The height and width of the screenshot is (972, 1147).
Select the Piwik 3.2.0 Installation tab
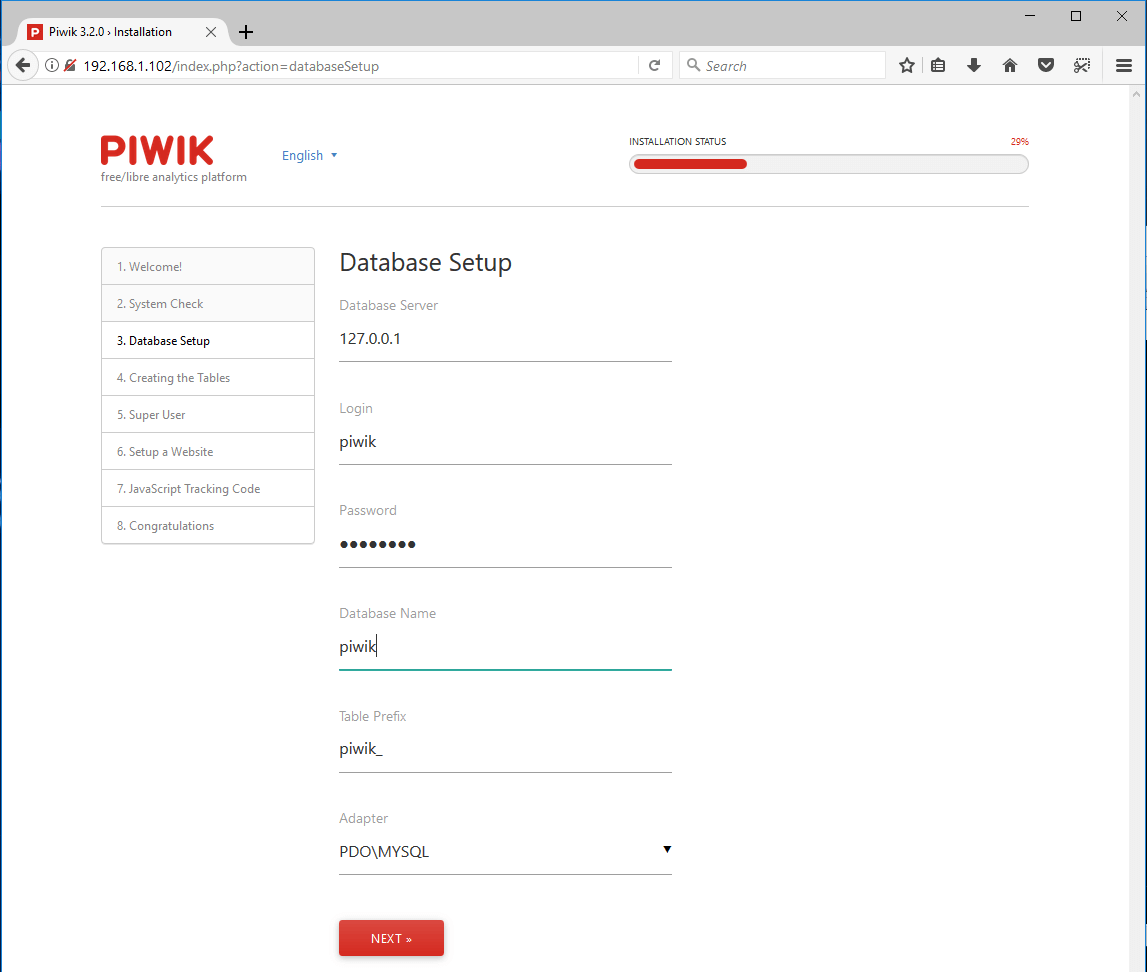pos(121,32)
